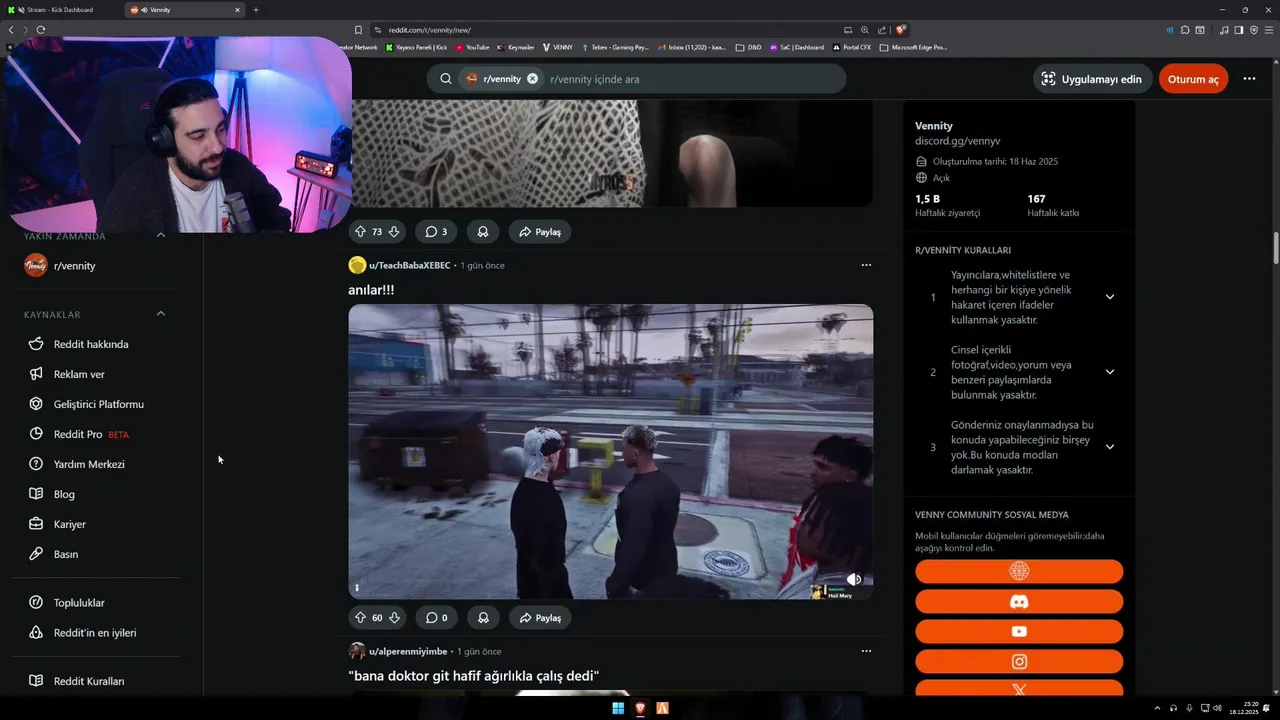
Task: Upvote the post with 73 votes
Action: (x=361, y=232)
